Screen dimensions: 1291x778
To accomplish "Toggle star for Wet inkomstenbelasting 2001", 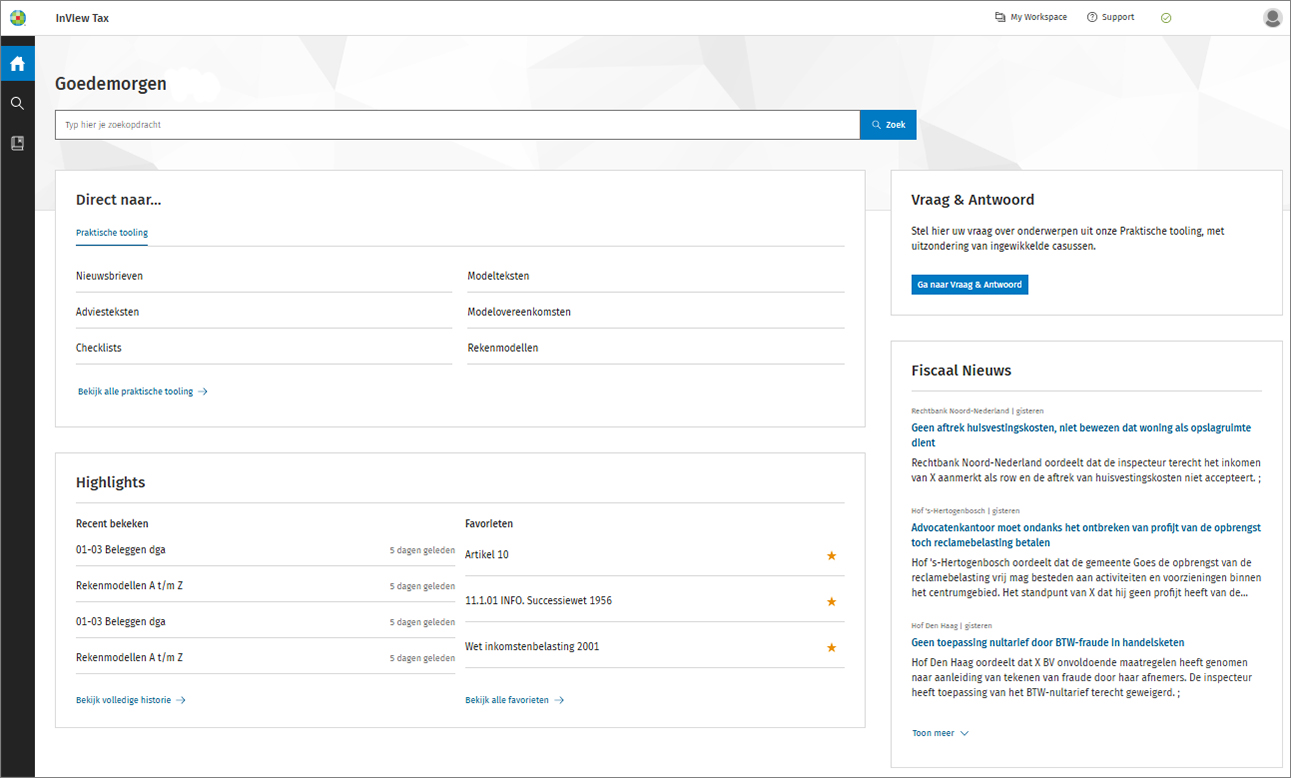I will pyautogui.click(x=831, y=648).
